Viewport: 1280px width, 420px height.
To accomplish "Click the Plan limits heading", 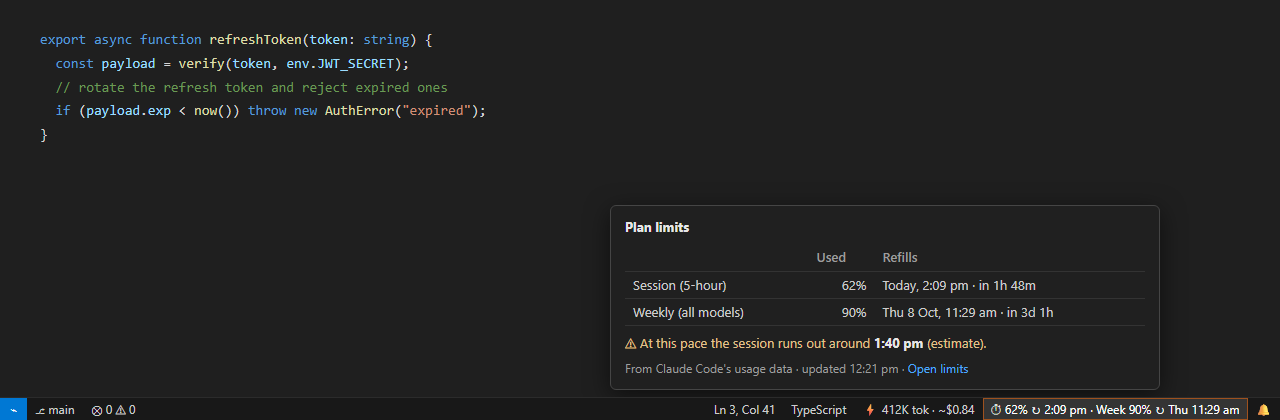I will tap(657, 227).
